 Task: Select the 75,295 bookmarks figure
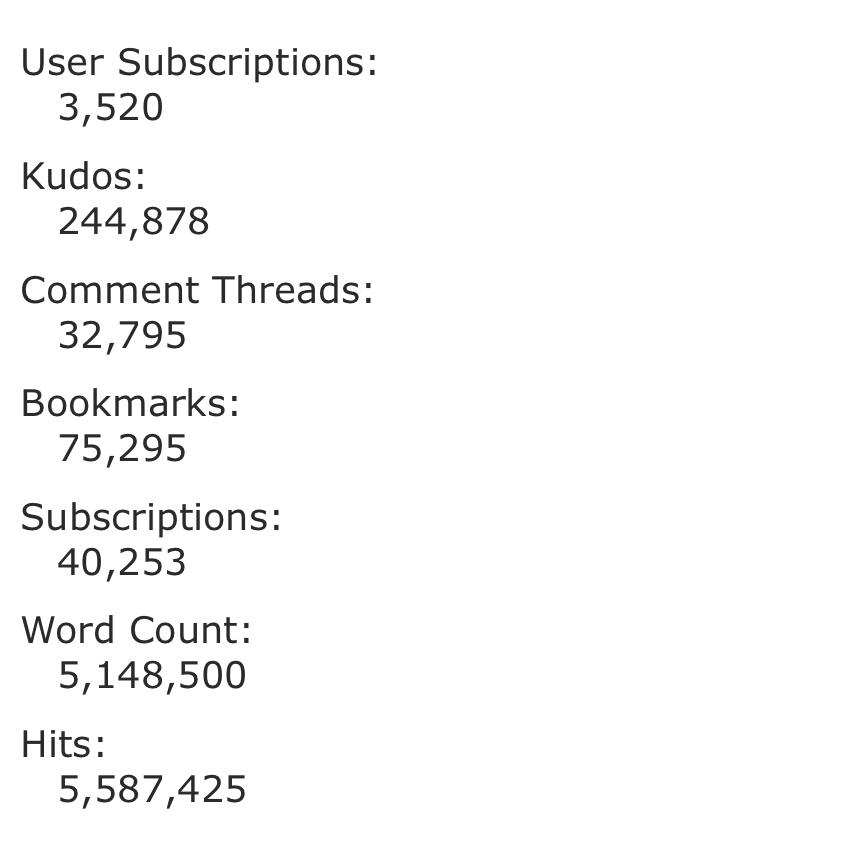point(122,449)
